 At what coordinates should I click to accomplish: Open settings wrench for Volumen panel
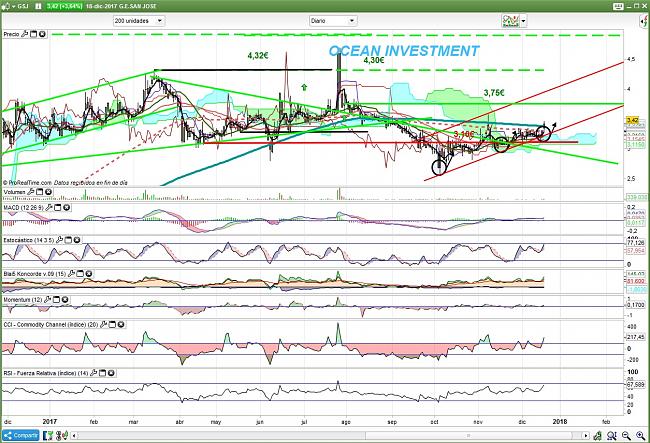[x=31, y=192]
